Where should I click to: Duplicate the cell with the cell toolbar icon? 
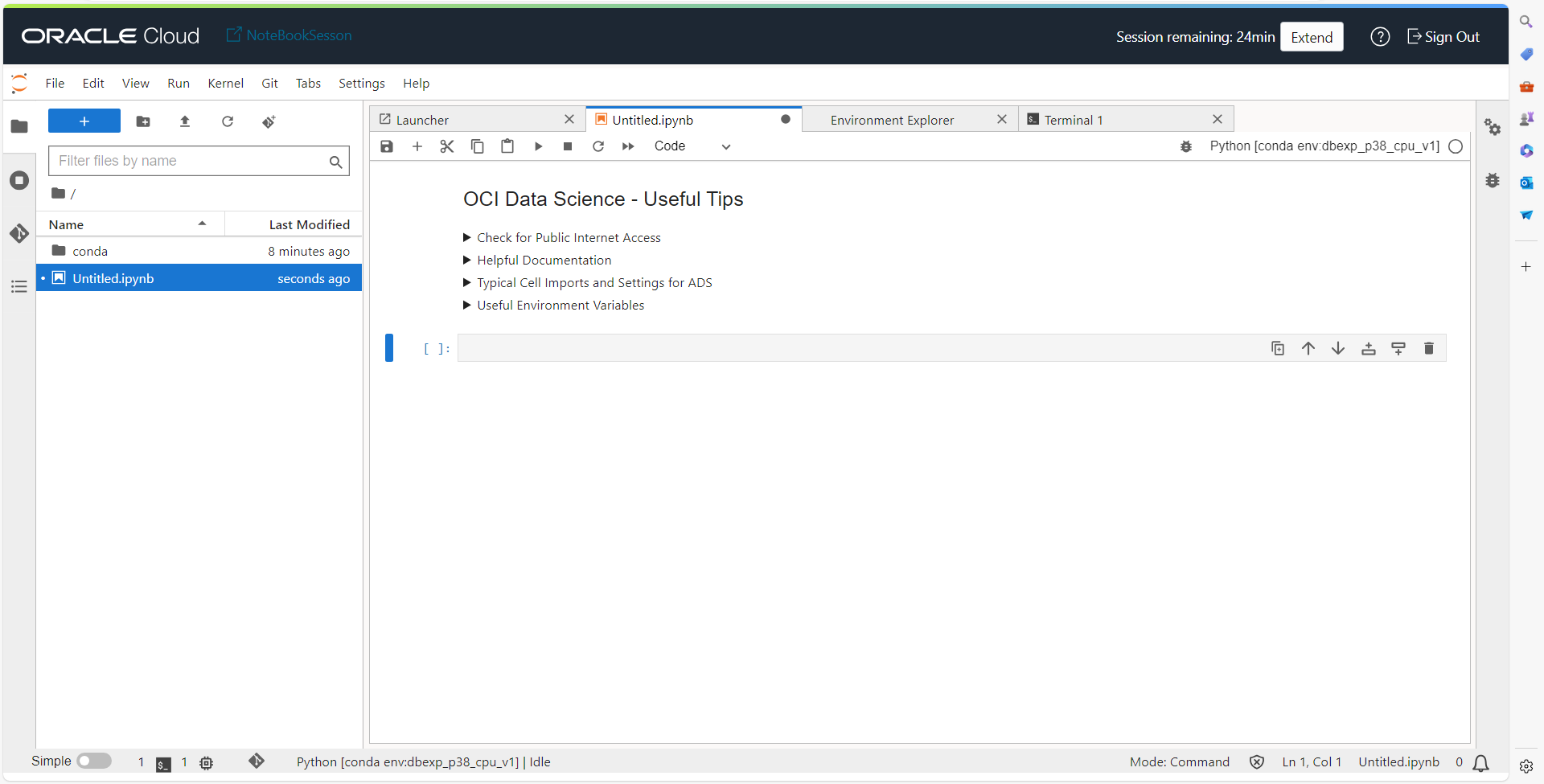pyautogui.click(x=1278, y=348)
